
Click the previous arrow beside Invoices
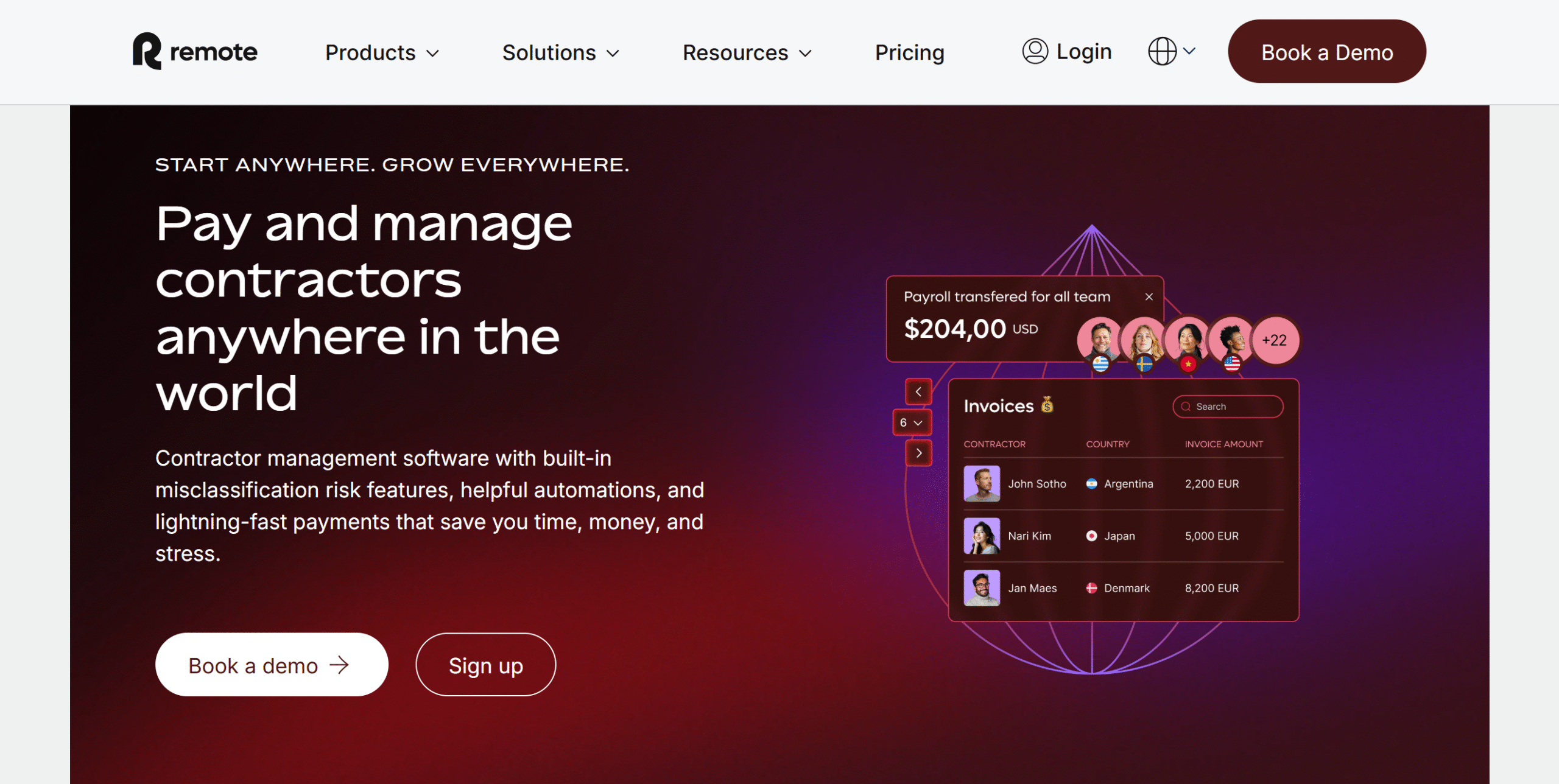pyautogui.click(x=918, y=392)
